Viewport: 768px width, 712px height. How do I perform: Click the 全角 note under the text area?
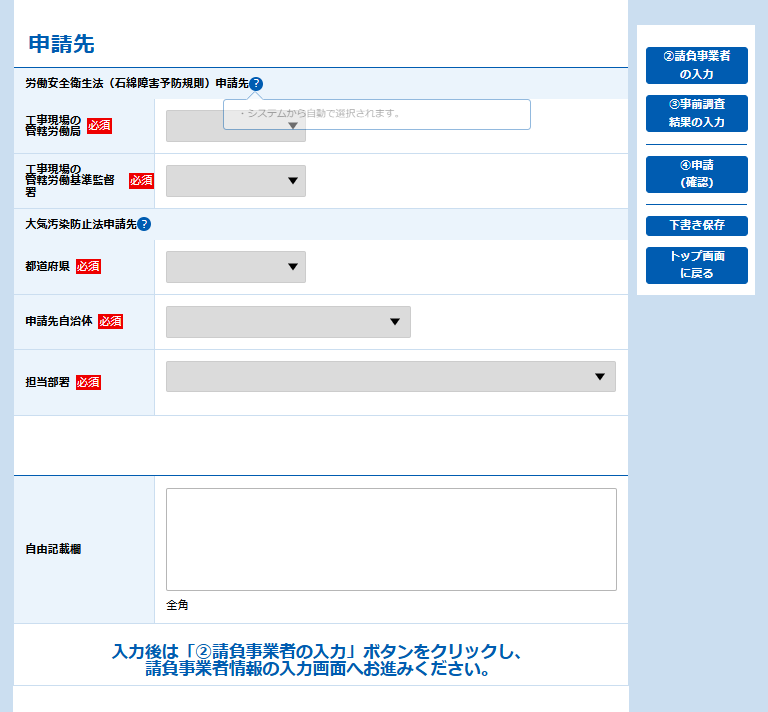tap(177, 605)
